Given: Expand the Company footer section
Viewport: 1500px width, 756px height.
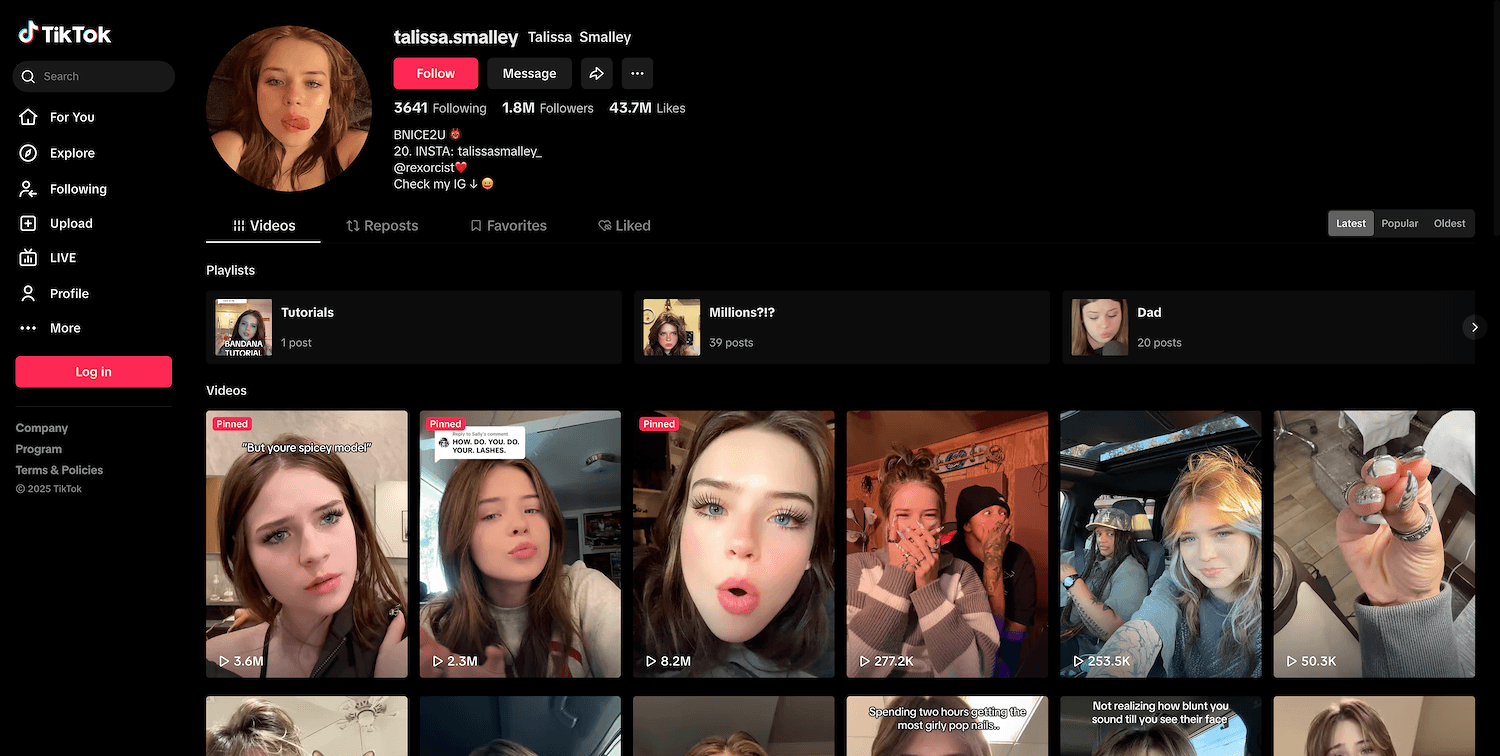Looking at the screenshot, I should (x=42, y=428).
